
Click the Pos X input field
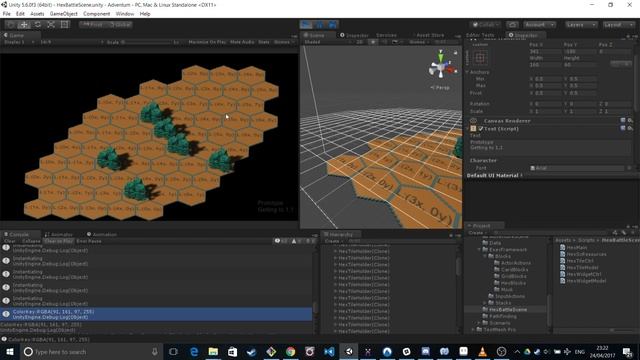point(545,51)
